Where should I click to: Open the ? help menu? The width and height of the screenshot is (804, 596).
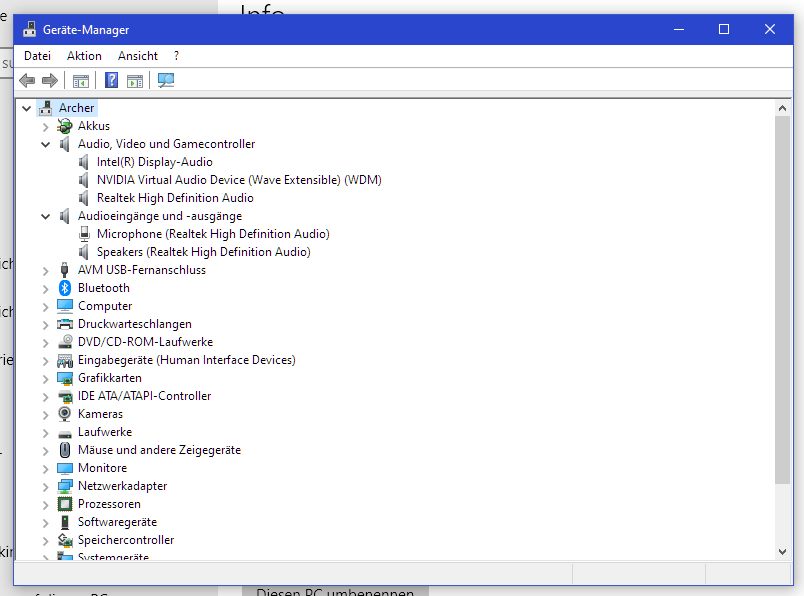176,56
